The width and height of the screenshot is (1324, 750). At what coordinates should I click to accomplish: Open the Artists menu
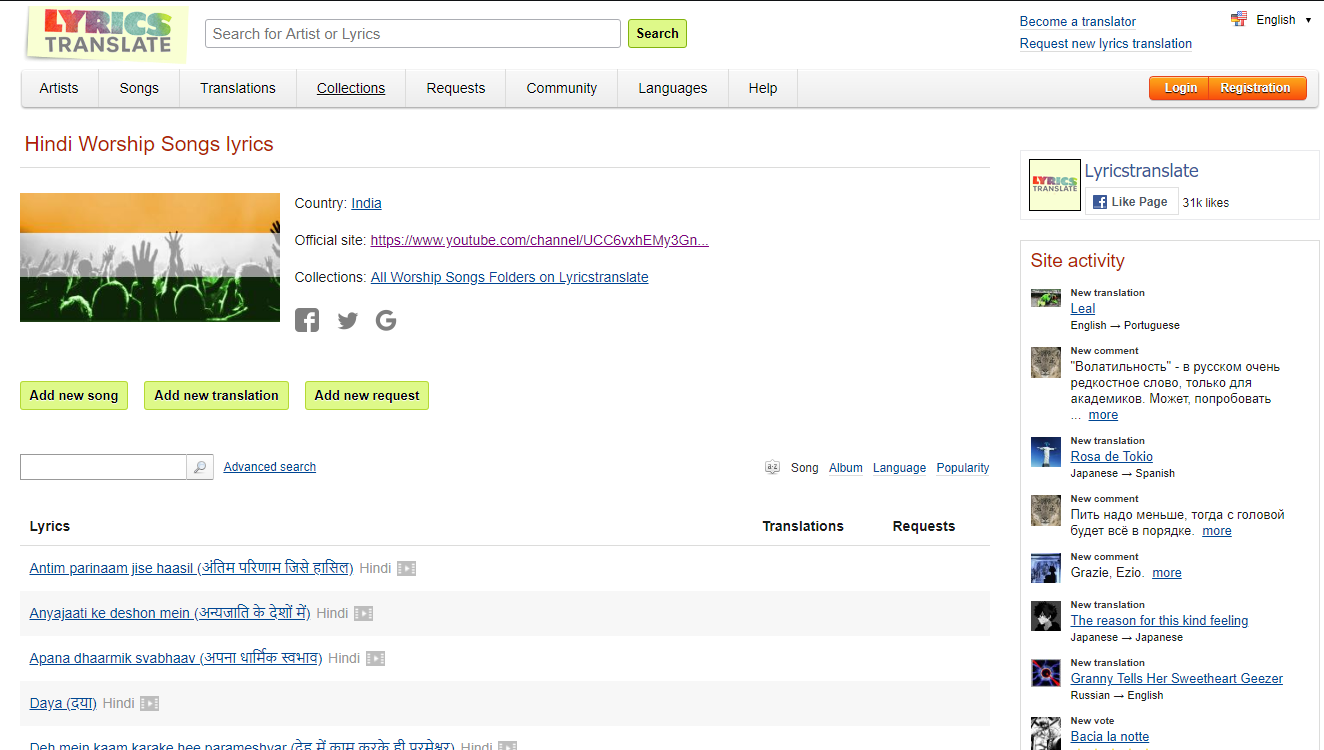pyautogui.click(x=59, y=88)
